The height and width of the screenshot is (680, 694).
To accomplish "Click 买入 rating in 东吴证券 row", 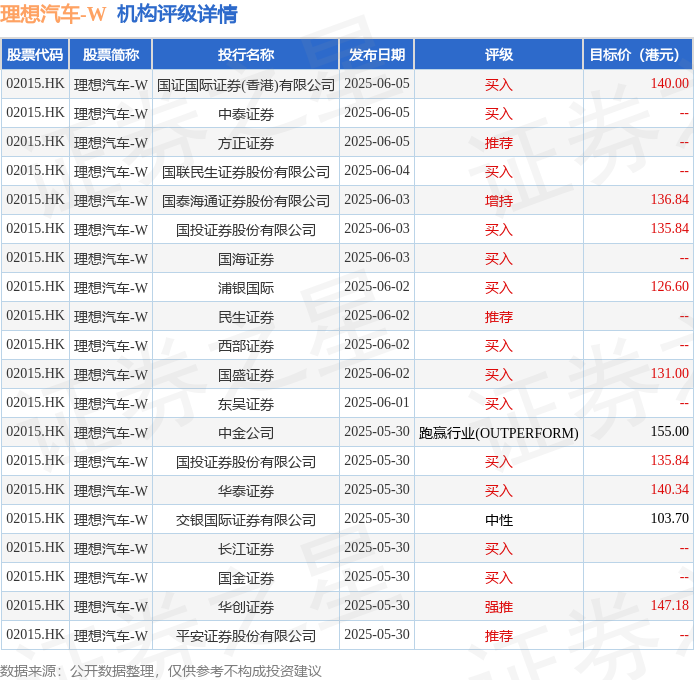I will coord(499,404).
